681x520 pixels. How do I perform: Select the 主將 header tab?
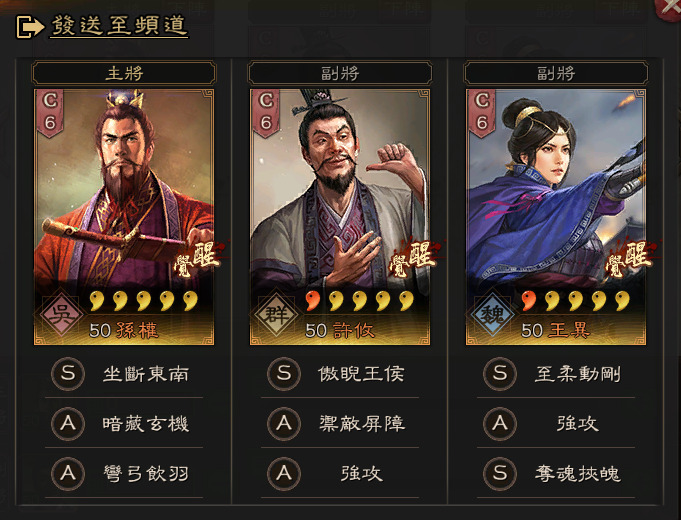124,73
